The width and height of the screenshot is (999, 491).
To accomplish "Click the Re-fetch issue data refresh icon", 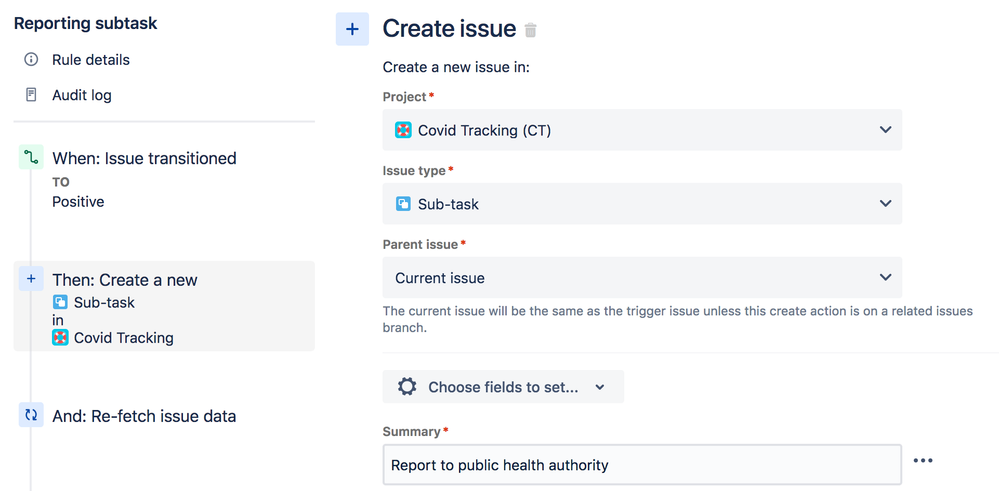I will 31,415.
